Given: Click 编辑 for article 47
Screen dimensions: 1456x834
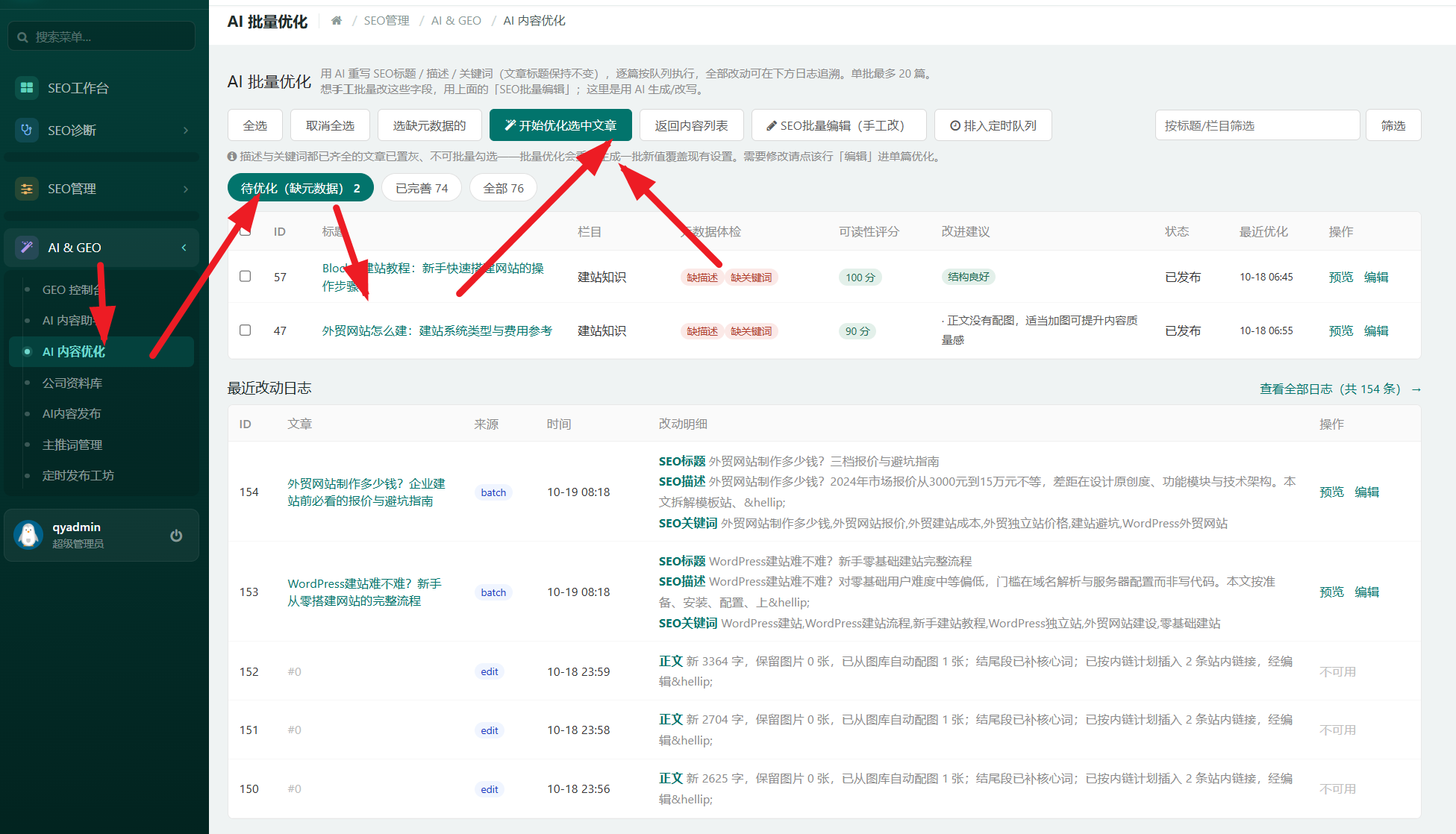Looking at the screenshot, I should [x=1376, y=330].
